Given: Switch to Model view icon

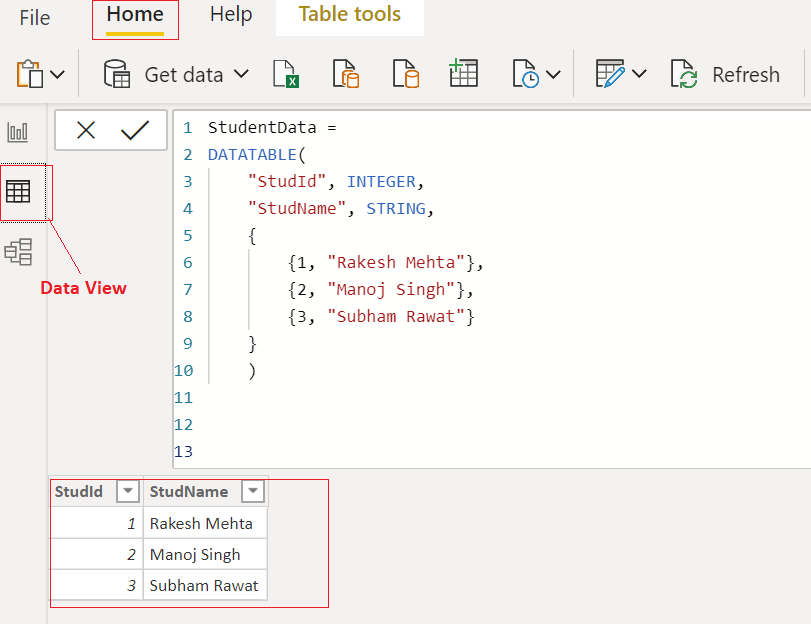Looking at the screenshot, I should point(19,252).
